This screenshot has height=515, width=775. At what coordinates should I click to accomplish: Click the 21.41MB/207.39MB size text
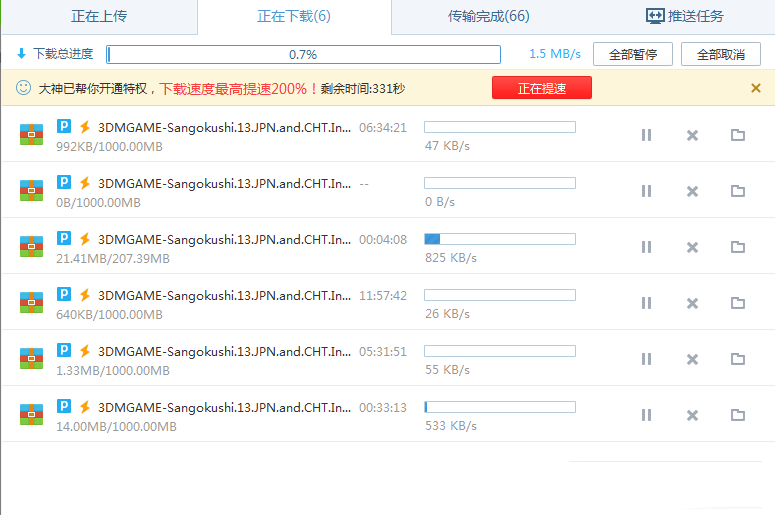click(x=113, y=258)
